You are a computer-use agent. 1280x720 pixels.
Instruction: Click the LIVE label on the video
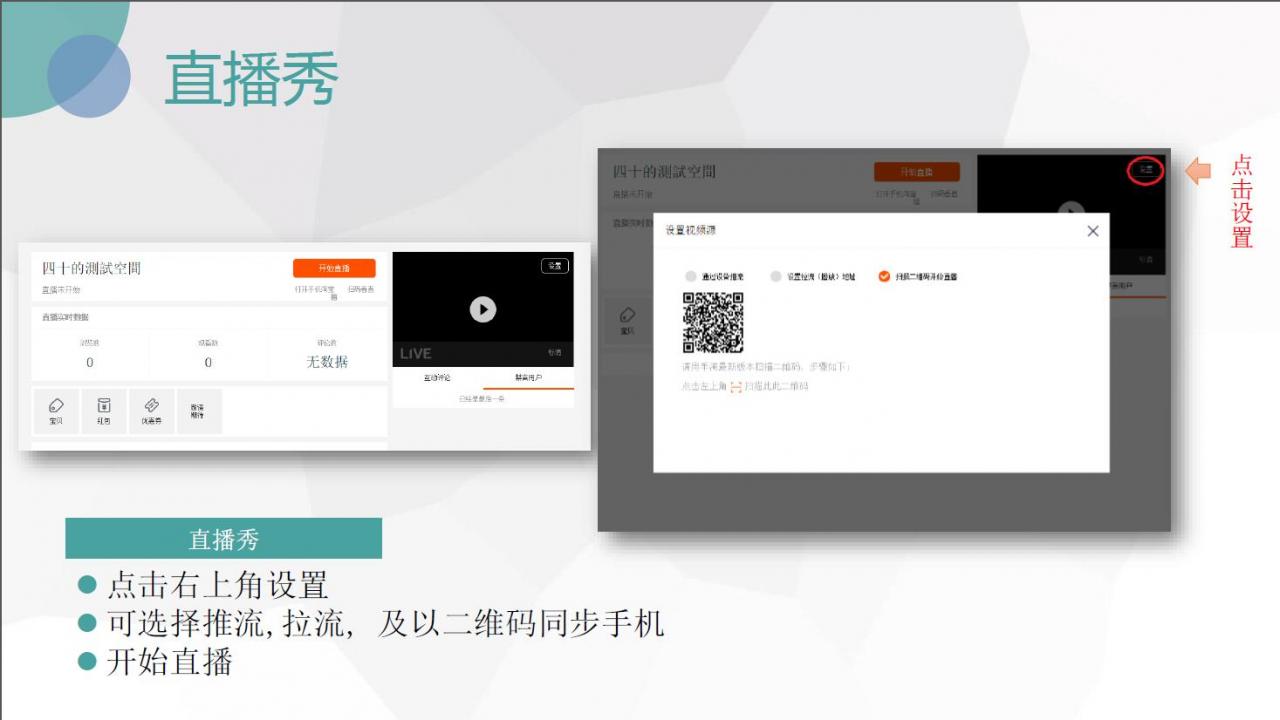click(416, 354)
